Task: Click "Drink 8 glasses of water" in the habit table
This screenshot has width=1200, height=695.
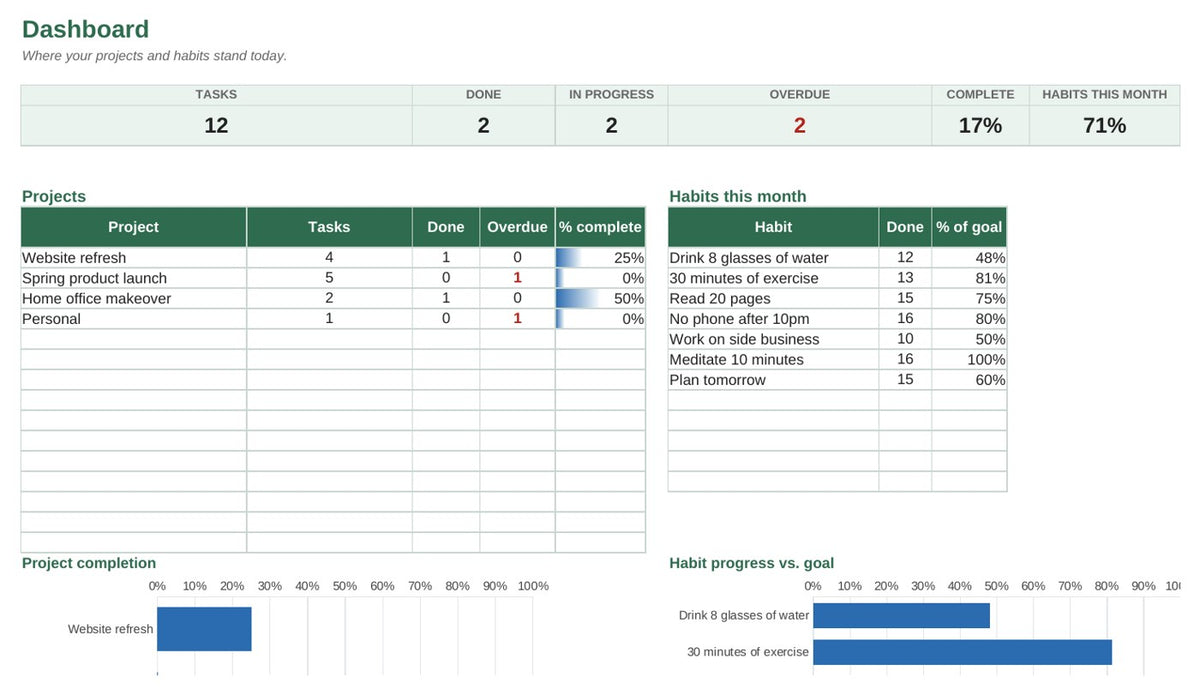Action: pyautogui.click(x=773, y=258)
